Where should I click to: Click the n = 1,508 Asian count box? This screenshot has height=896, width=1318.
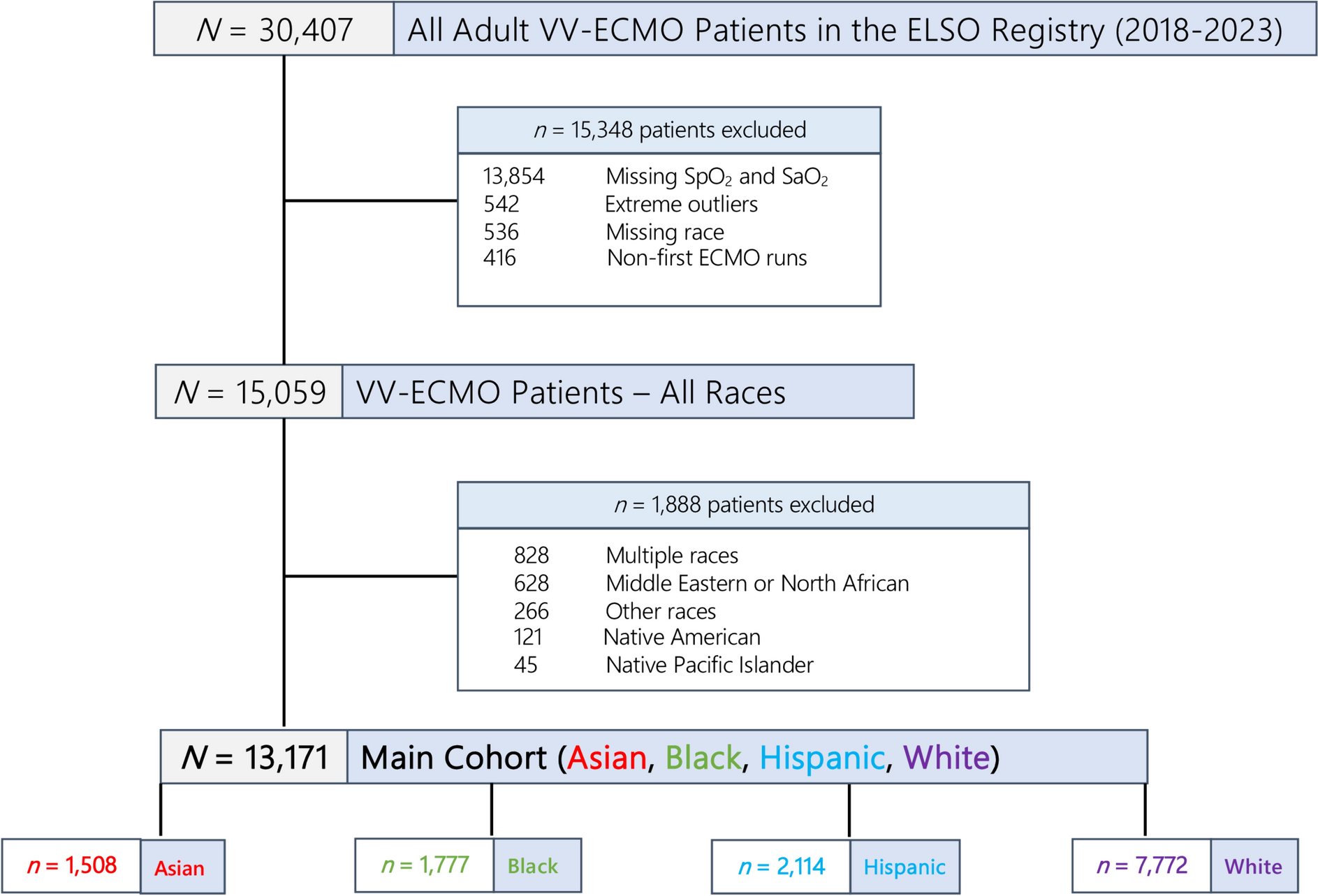coord(72,867)
